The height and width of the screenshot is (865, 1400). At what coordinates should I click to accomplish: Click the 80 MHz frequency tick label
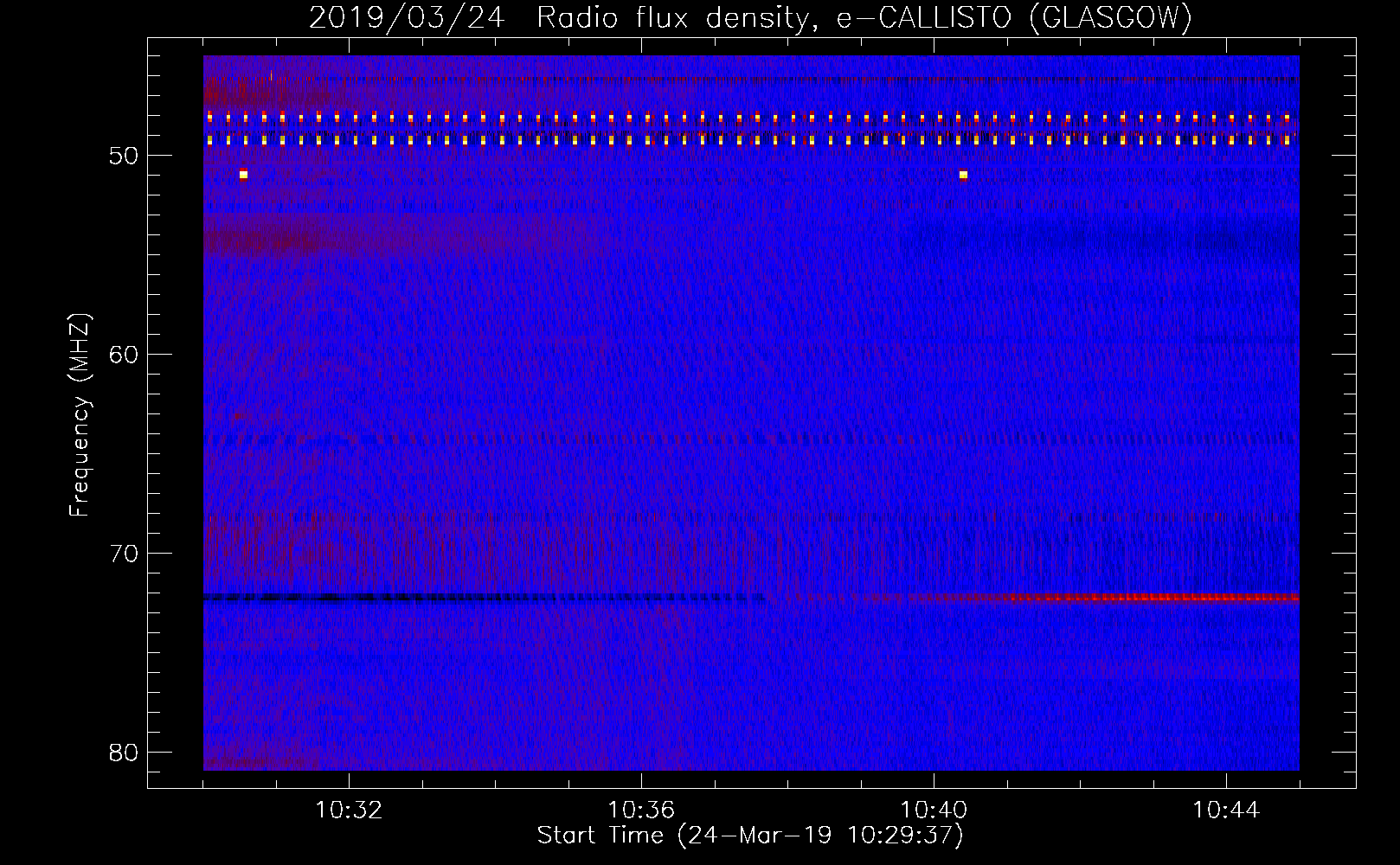pyautogui.click(x=124, y=753)
